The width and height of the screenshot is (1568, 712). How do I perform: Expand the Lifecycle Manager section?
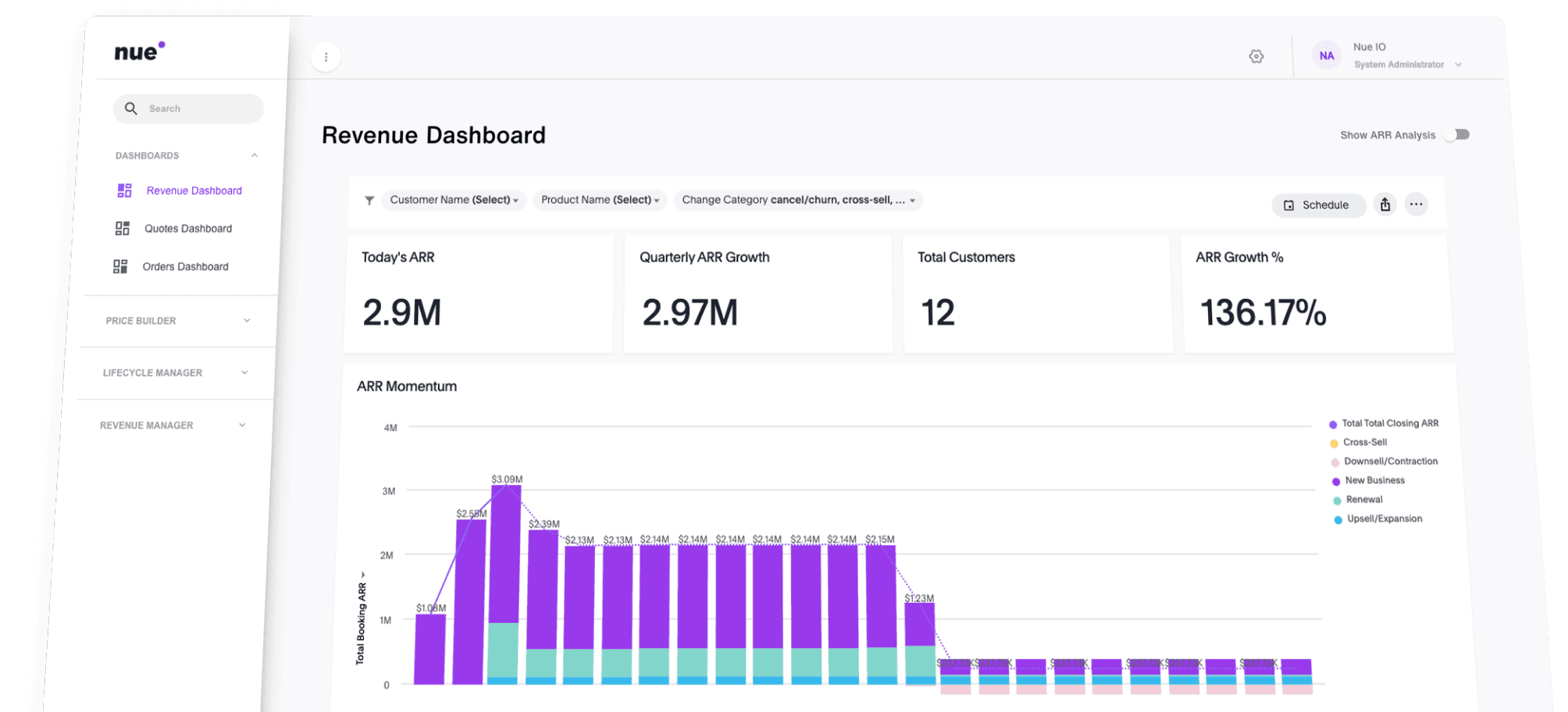176,373
